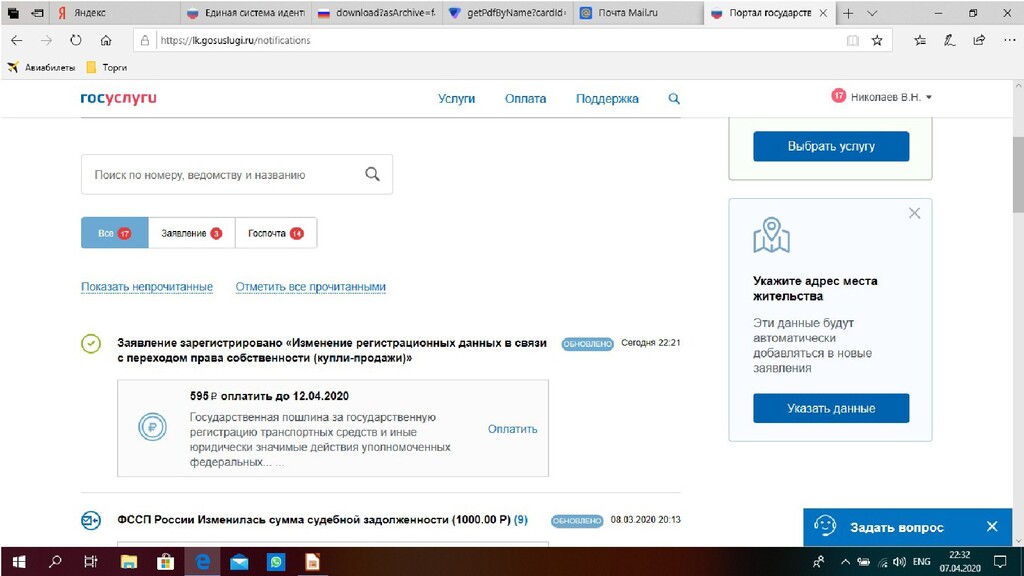Open Task View on taskbar

[x=91, y=562]
